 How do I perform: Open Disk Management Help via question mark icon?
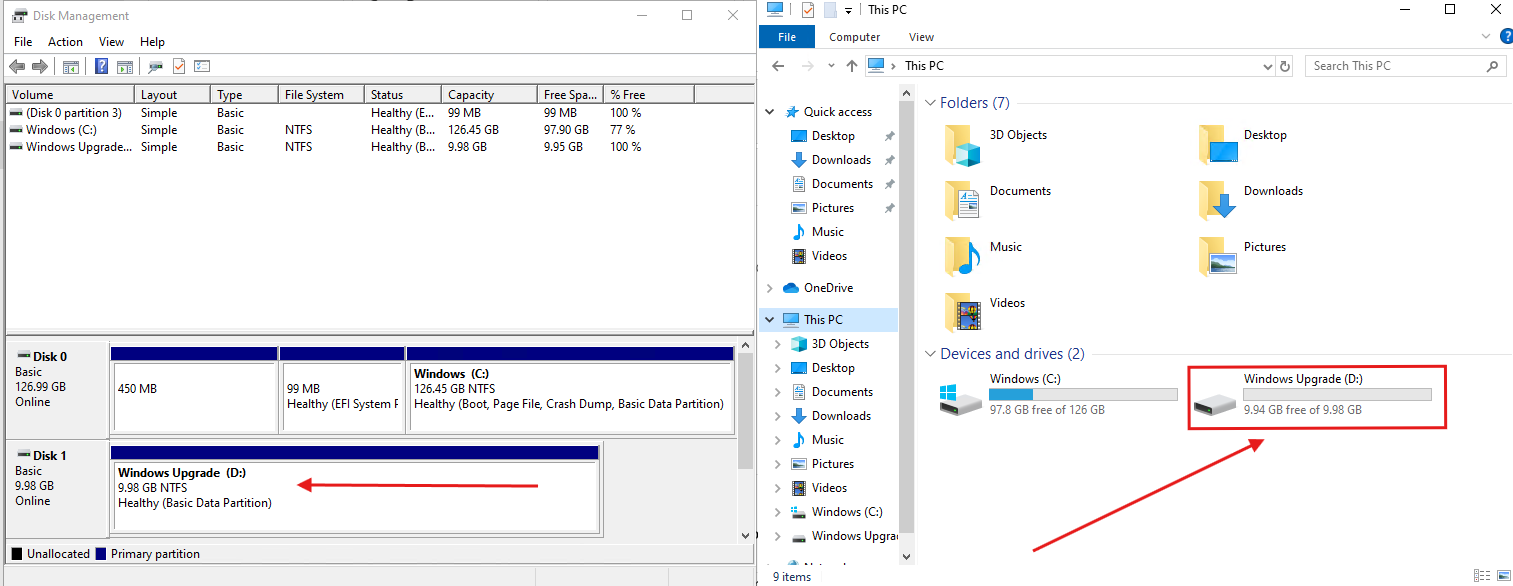(101, 66)
